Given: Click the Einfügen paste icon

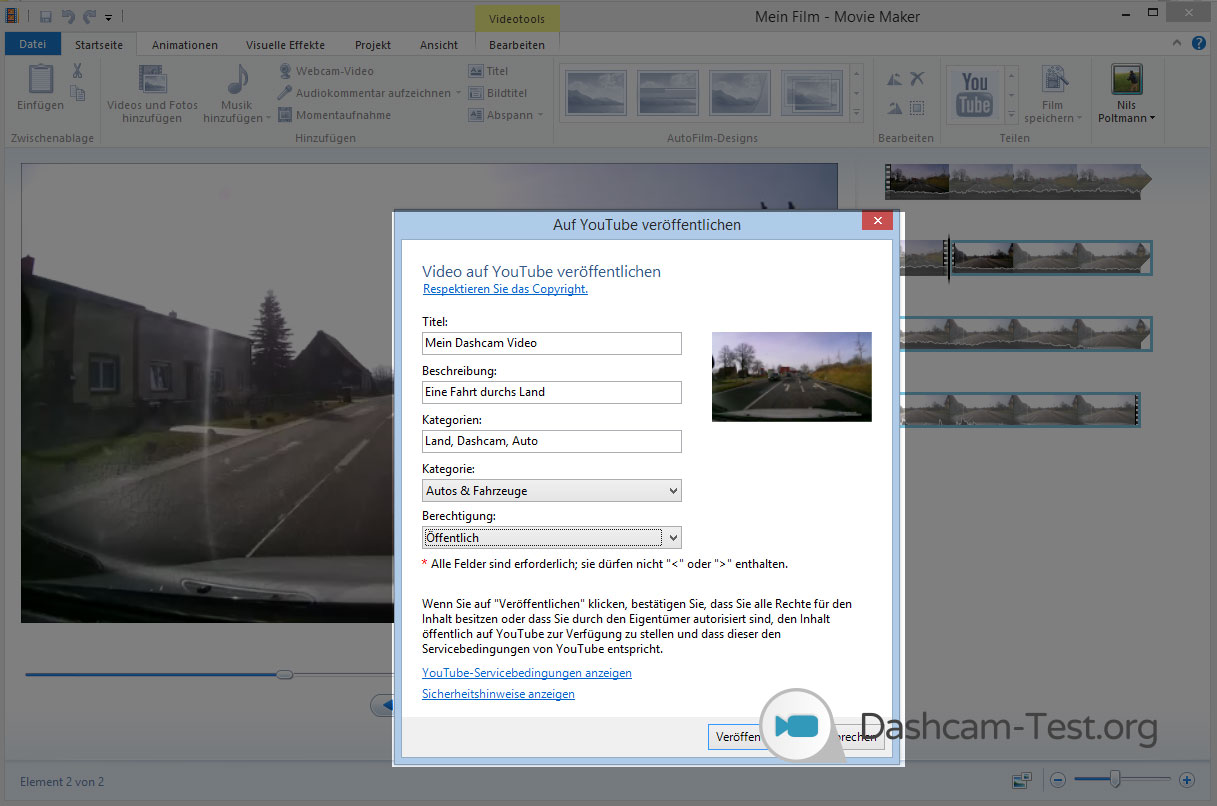Looking at the screenshot, I should click(40, 79).
